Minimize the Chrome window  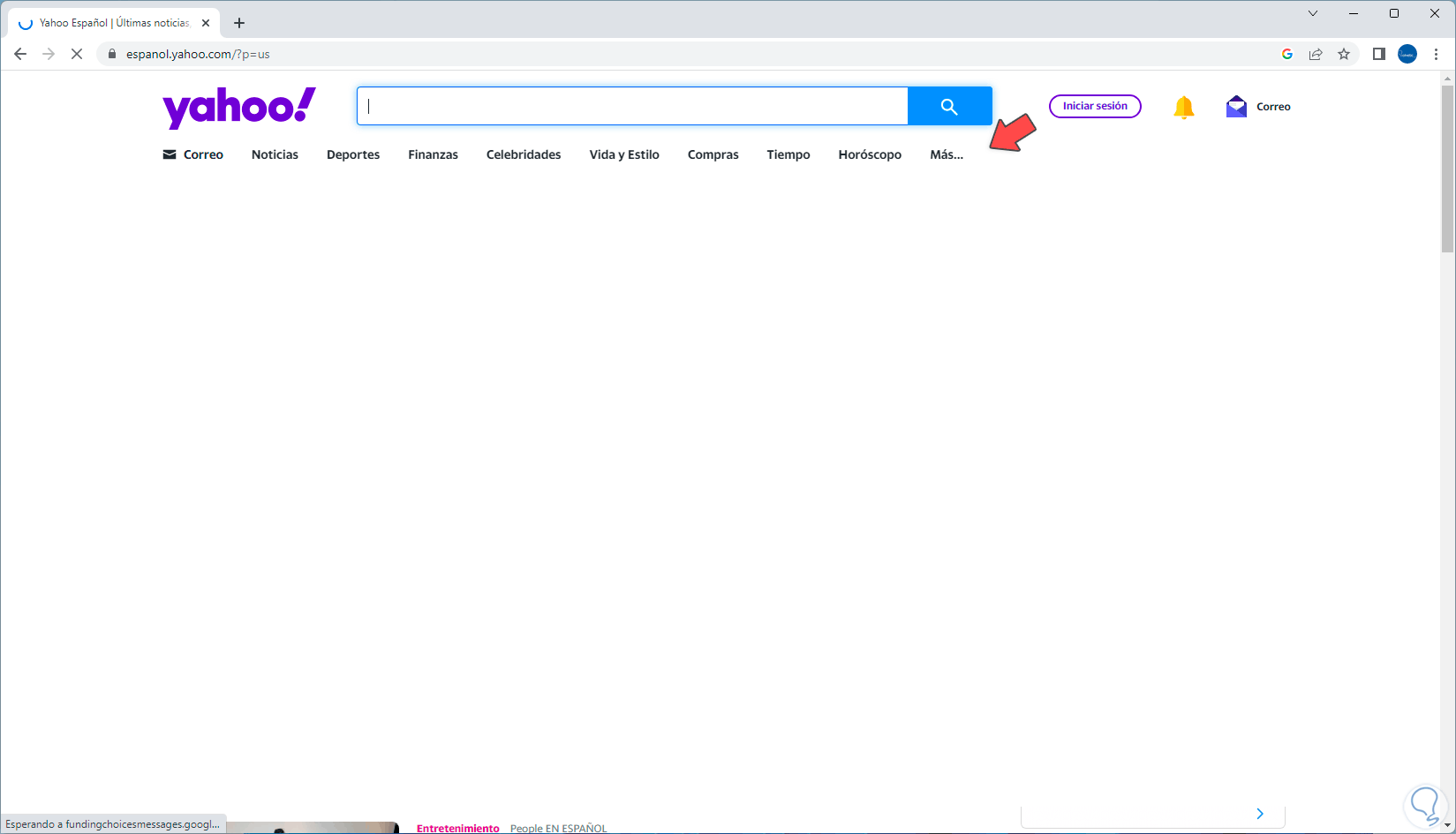click(x=1354, y=13)
